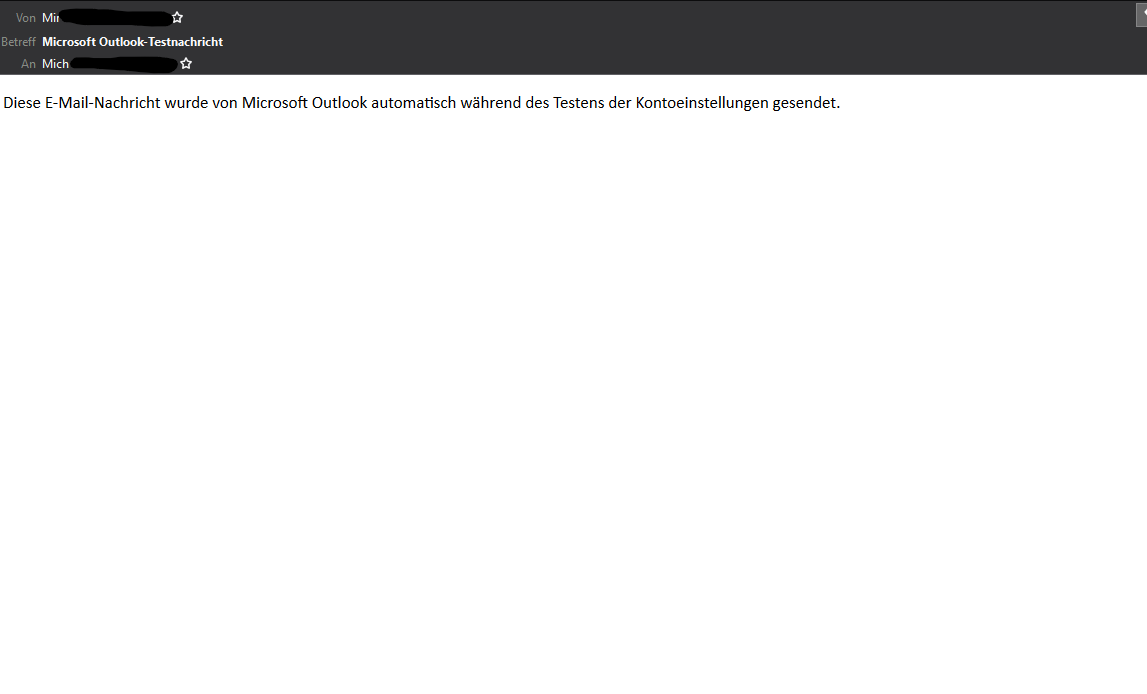Click the word 'E-Mail-Nachricht' in the body
Screen dimensions: 1147x694
tap(102, 103)
